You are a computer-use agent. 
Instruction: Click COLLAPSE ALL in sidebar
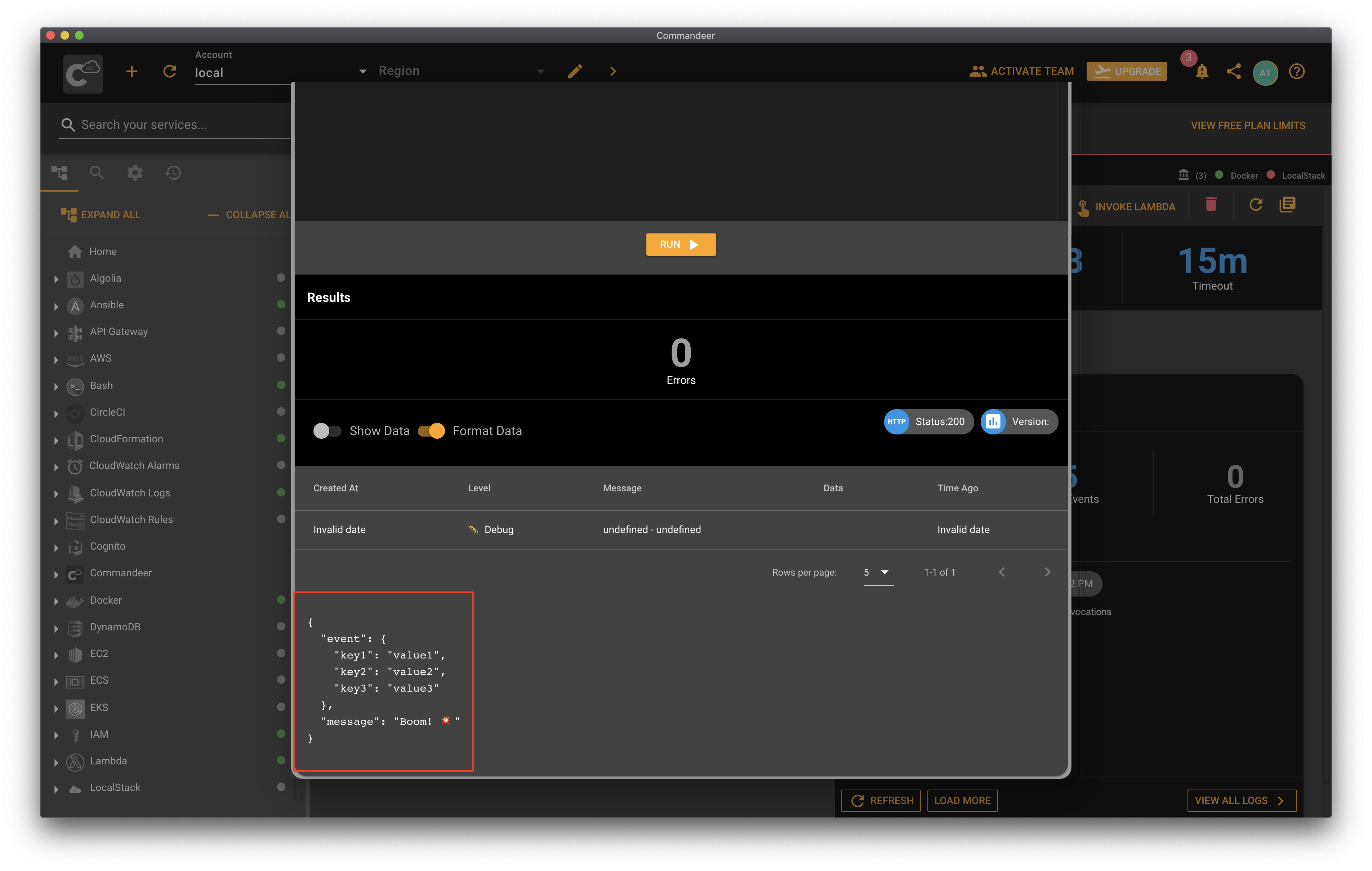click(250, 215)
